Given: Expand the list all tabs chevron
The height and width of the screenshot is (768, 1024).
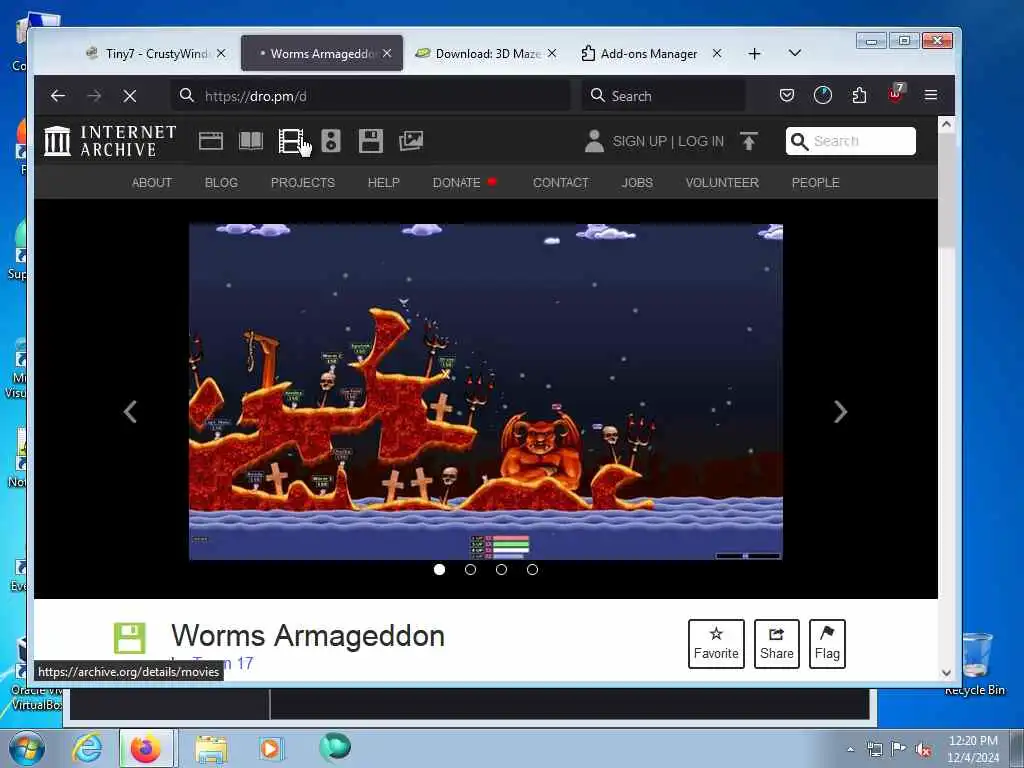Looking at the screenshot, I should [x=795, y=53].
